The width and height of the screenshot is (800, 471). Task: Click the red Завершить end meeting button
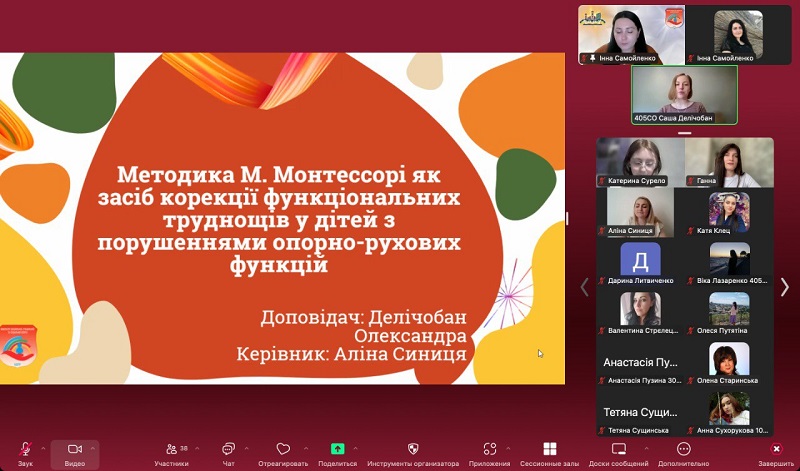pyautogui.click(x=776, y=450)
